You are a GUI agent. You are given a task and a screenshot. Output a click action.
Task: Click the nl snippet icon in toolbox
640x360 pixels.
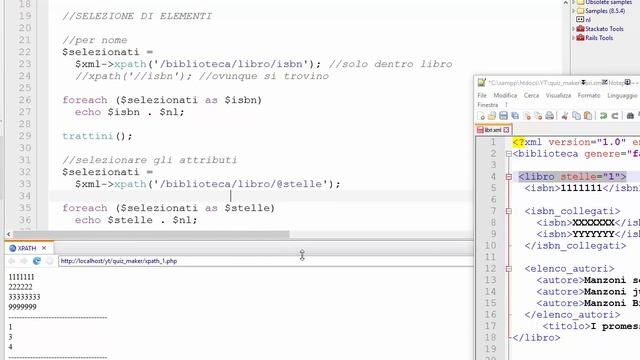(x=580, y=20)
